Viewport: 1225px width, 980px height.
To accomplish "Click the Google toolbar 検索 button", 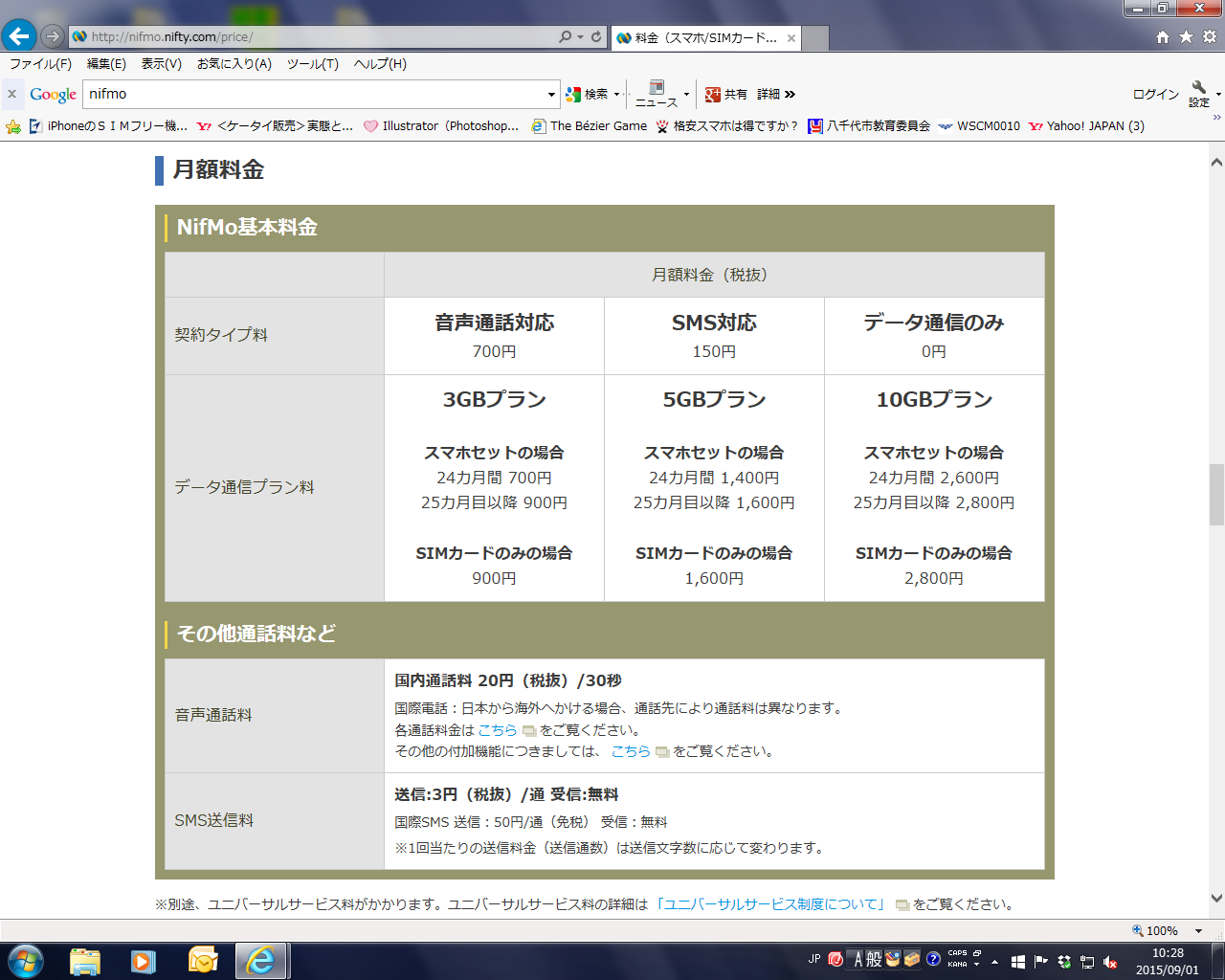I will (588, 94).
